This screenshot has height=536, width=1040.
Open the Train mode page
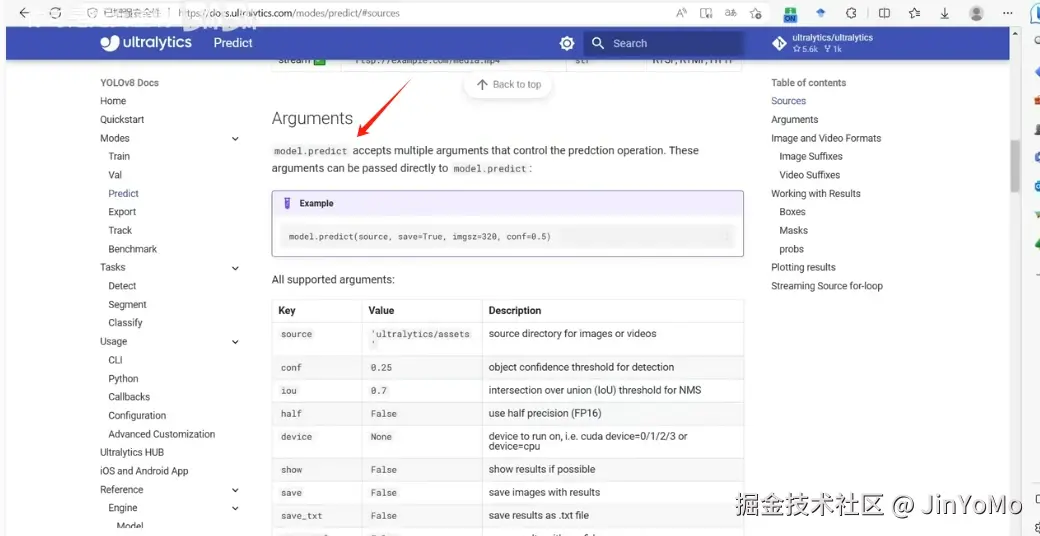click(x=119, y=157)
